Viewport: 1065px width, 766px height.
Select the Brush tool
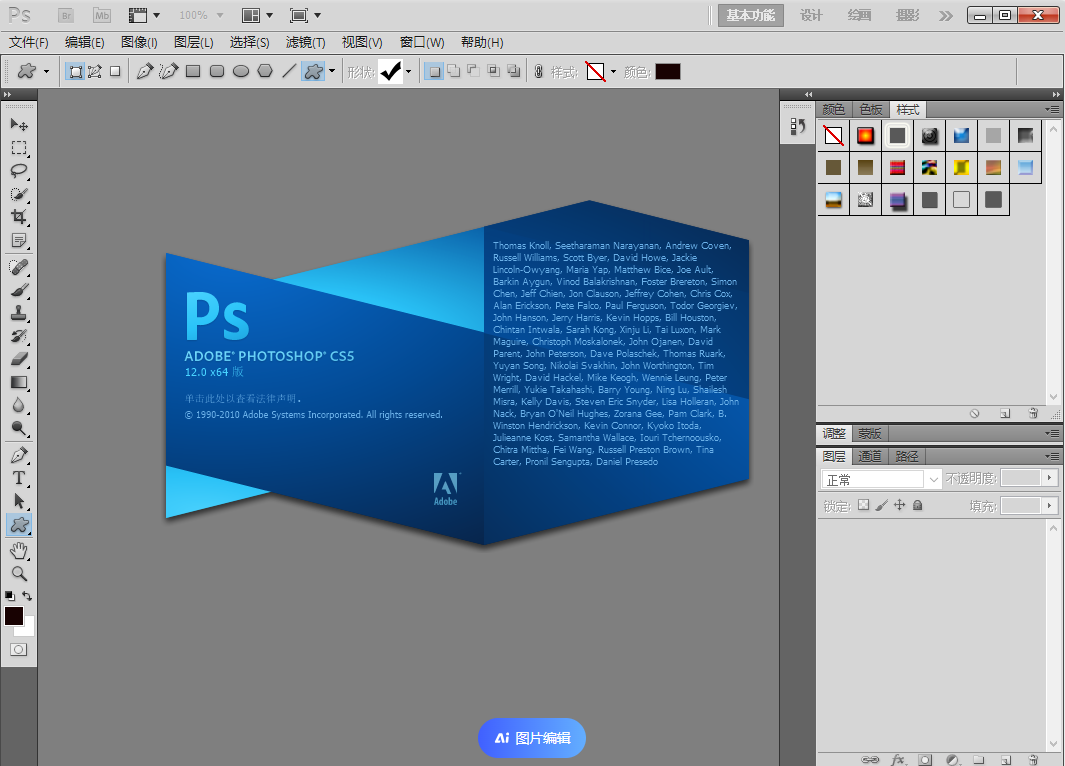tap(19, 290)
